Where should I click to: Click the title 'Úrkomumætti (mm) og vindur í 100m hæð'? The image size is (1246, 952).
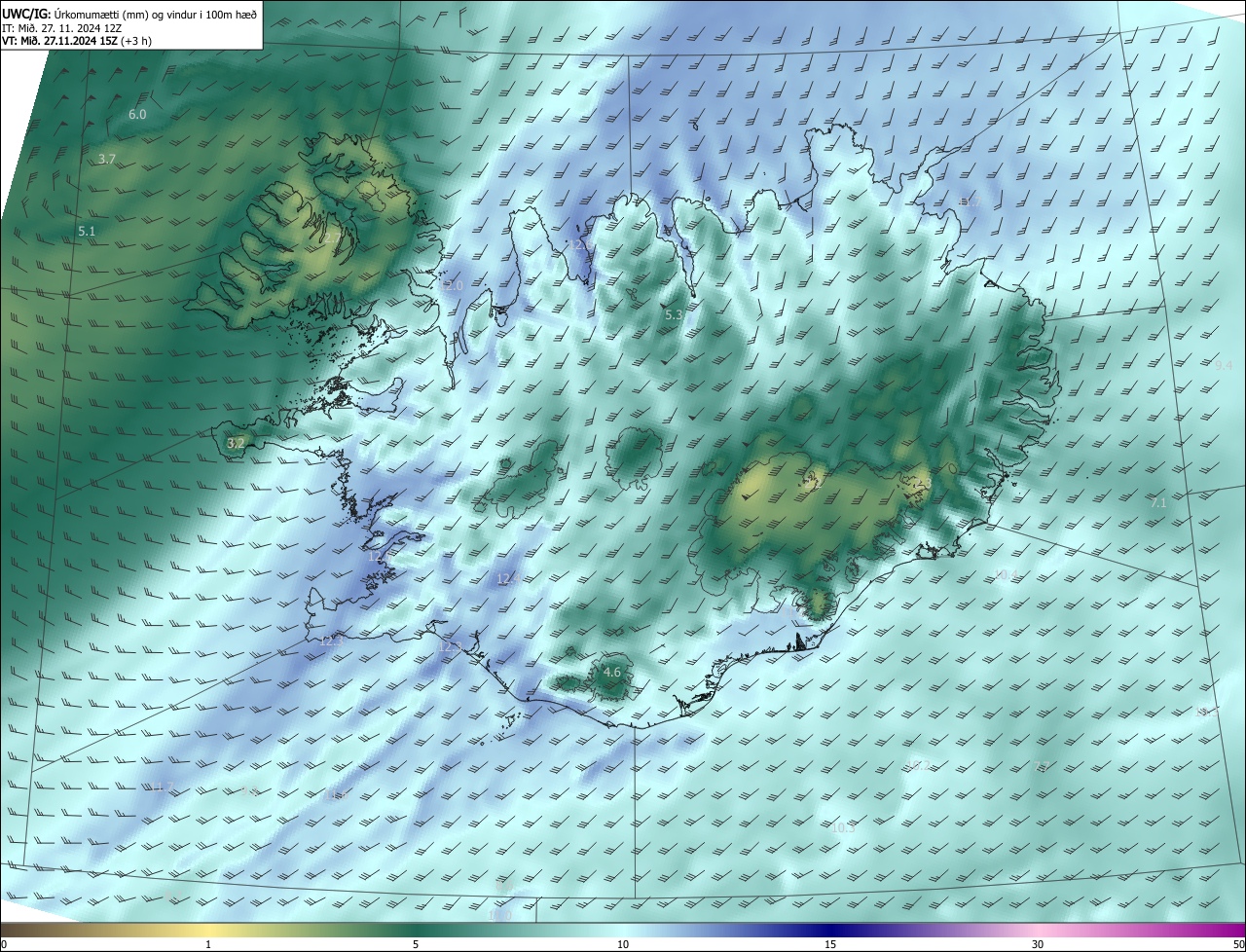click(x=154, y=14)
